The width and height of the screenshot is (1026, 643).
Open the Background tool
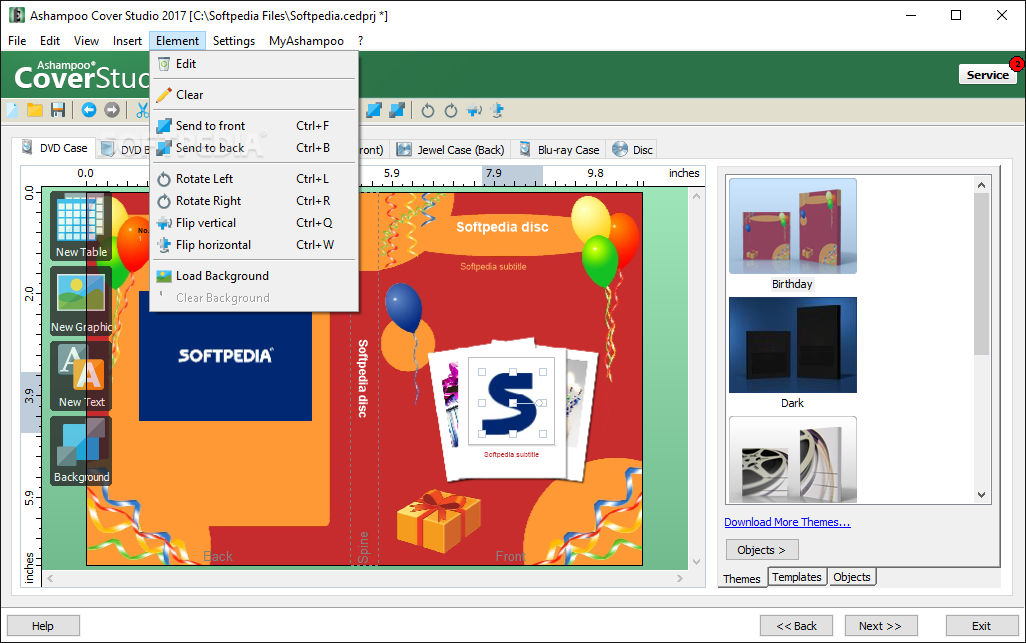click(81, 451)
